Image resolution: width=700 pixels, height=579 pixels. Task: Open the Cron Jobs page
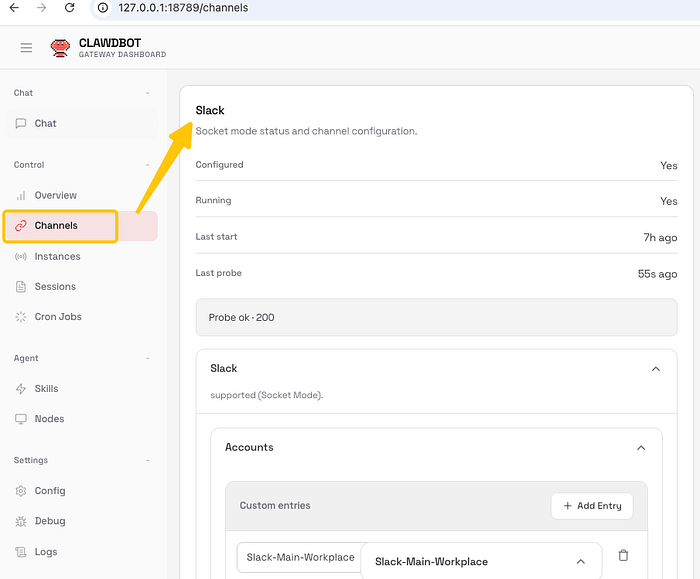coord(82,317)
